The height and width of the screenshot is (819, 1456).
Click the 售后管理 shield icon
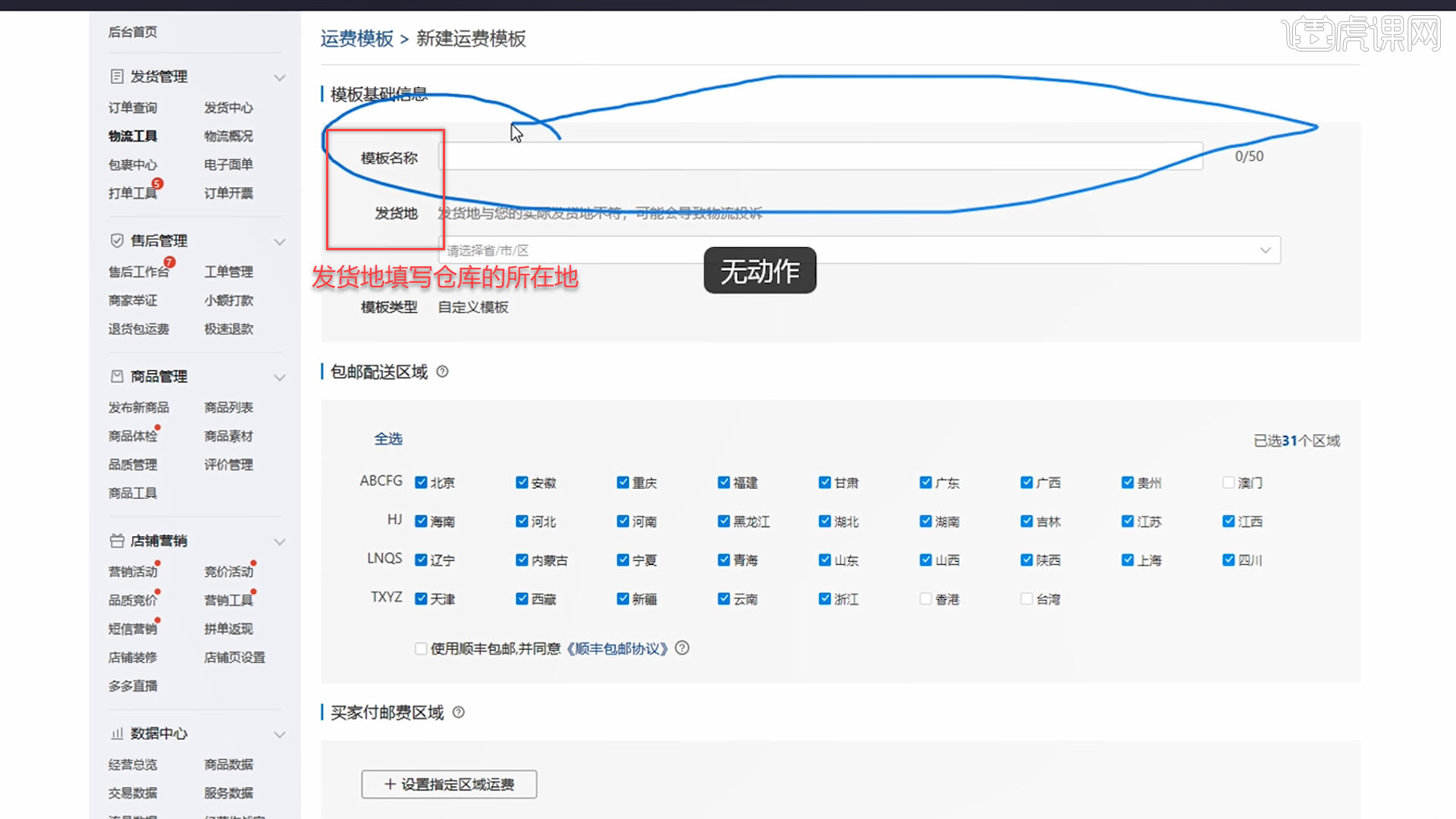[x=117, y=240]
